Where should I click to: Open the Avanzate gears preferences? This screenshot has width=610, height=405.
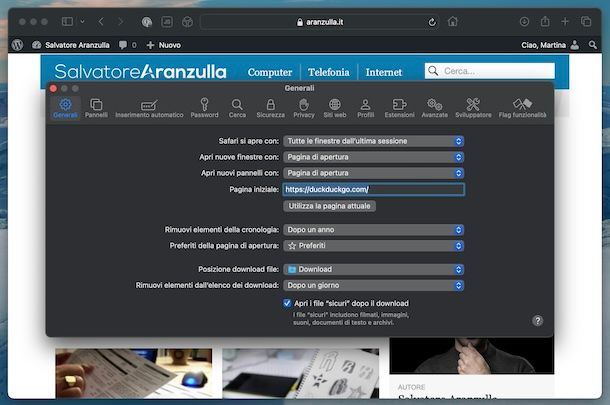tap(435, 108)
